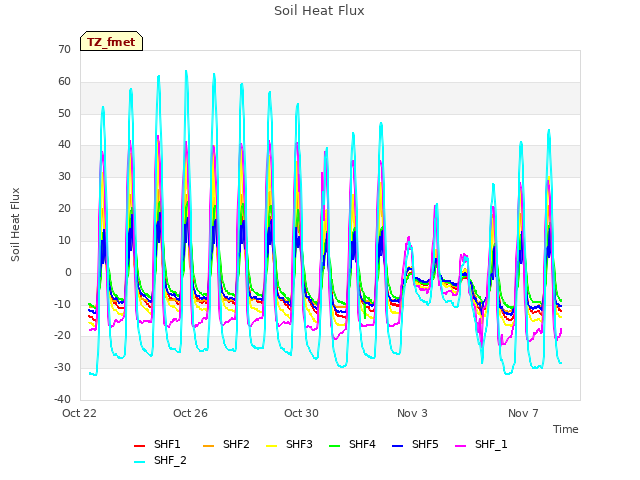Select the SHF1 legend label
Screen dimensions: 640x480
click(167, 444)
